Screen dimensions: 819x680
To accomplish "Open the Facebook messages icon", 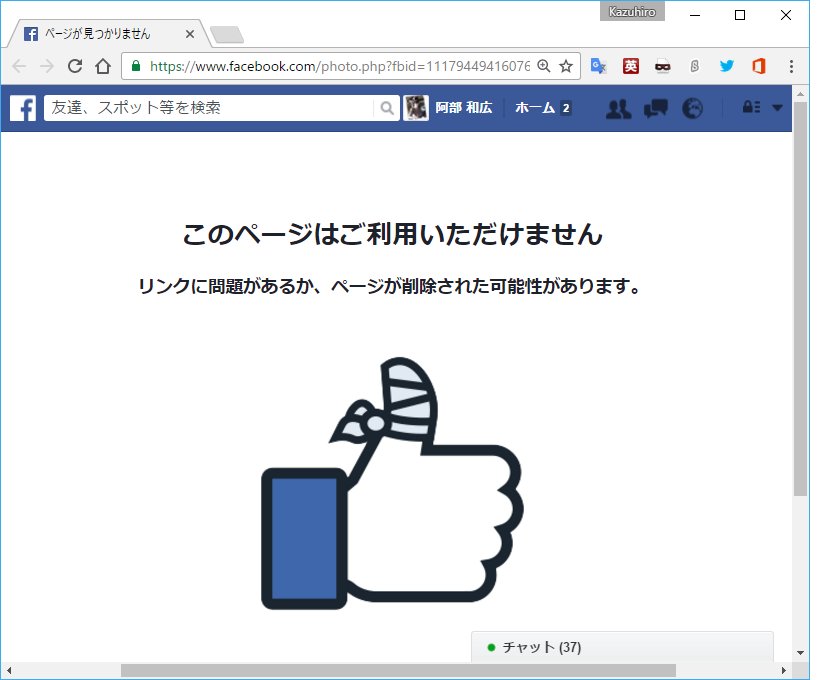I will [x=656, y=109].
